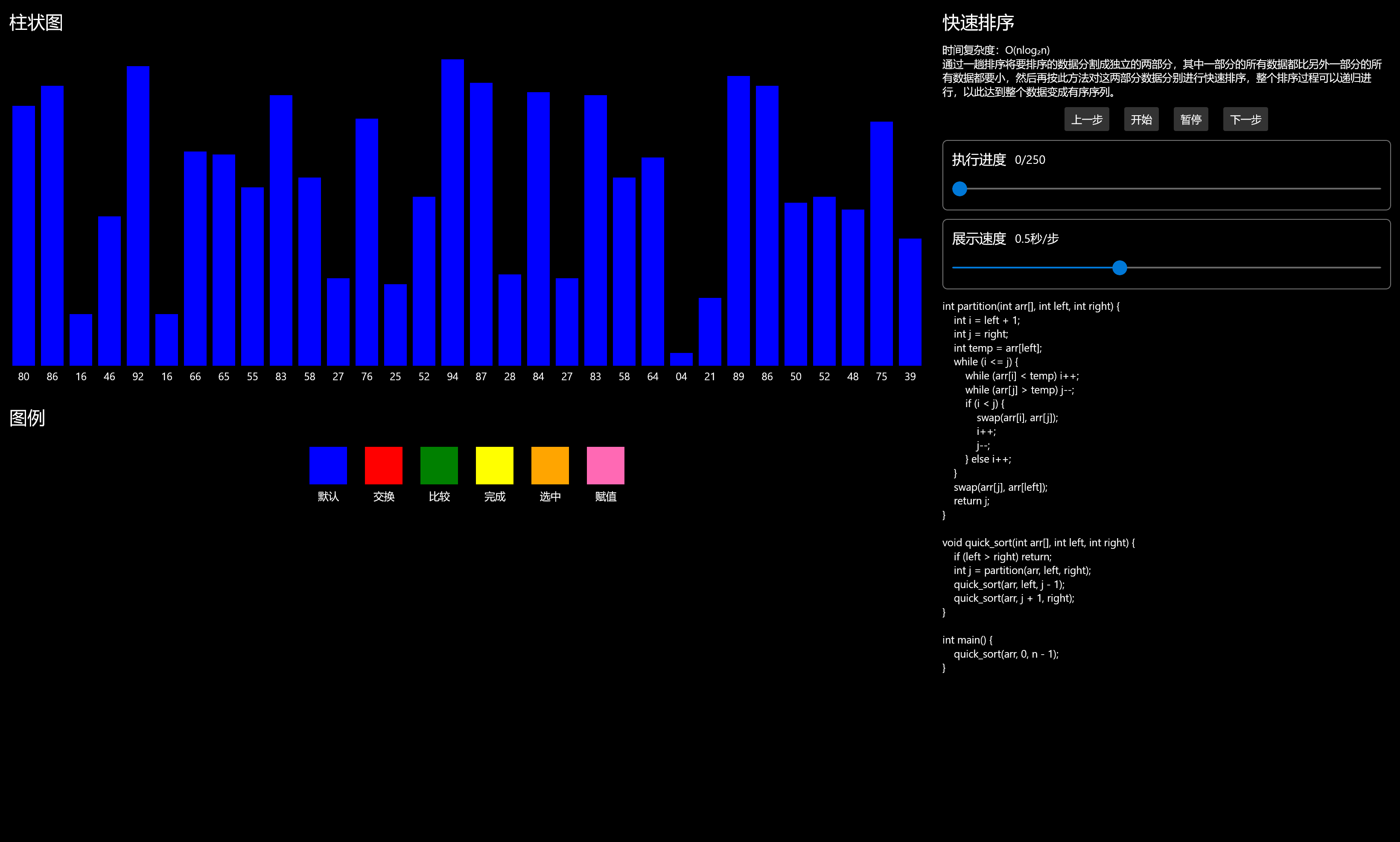Click the tallest bar labeled 94
This screenshot has width=1400, height=842.
(x=452, y=213)
